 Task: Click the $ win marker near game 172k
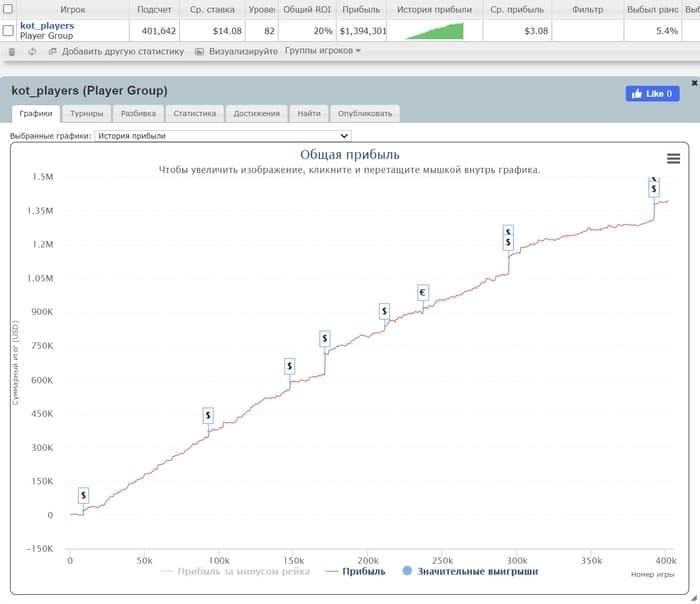325,338
